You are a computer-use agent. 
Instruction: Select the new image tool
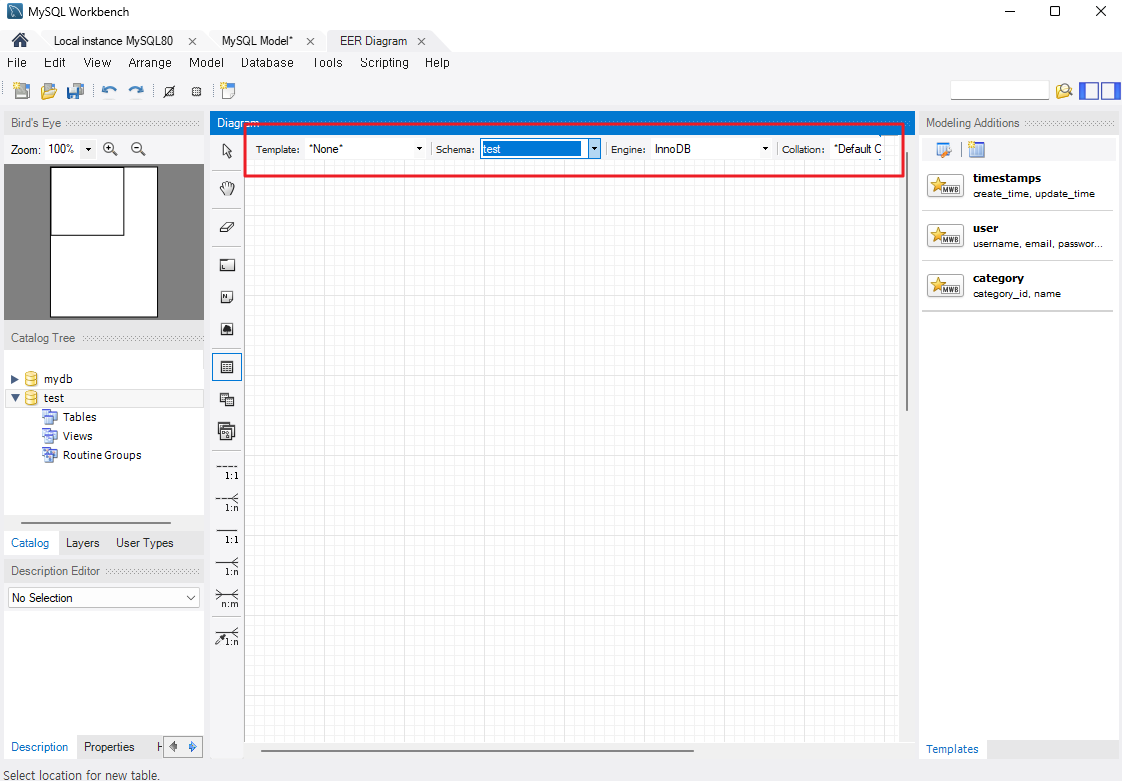(x=227, y=329)
